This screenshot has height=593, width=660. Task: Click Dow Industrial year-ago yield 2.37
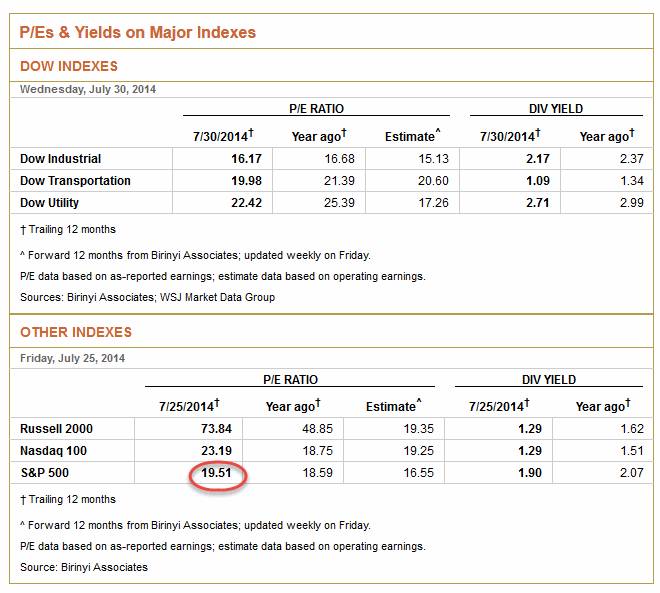point(631,159)
